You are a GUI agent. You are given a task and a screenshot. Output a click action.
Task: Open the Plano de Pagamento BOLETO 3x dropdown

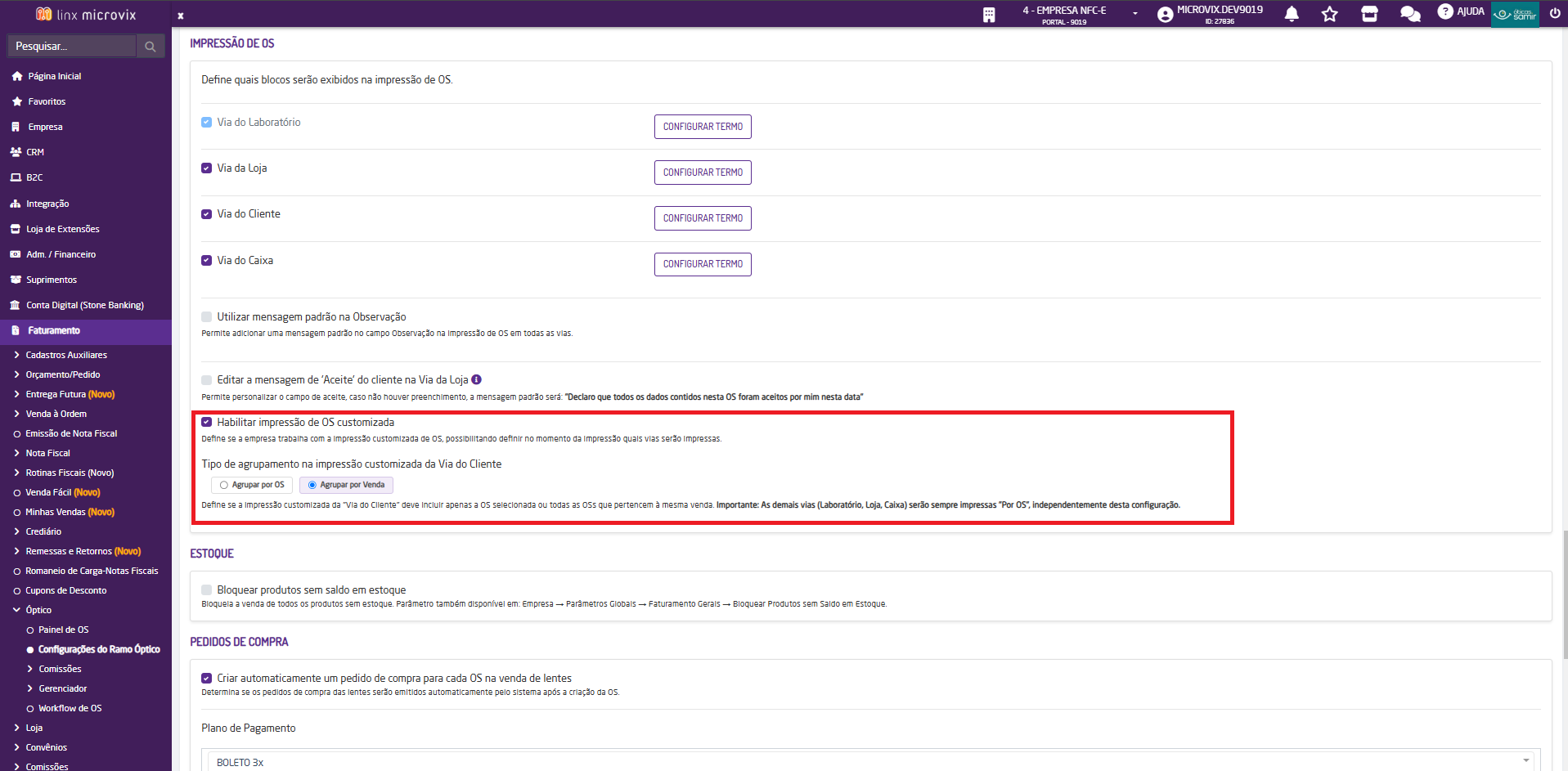(870, 761)
